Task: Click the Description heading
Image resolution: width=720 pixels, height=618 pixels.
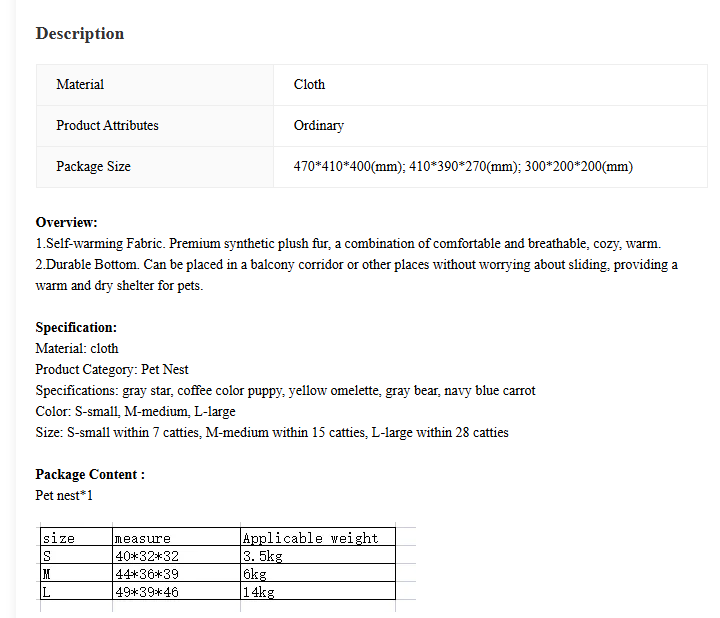Action: (80, 34)
